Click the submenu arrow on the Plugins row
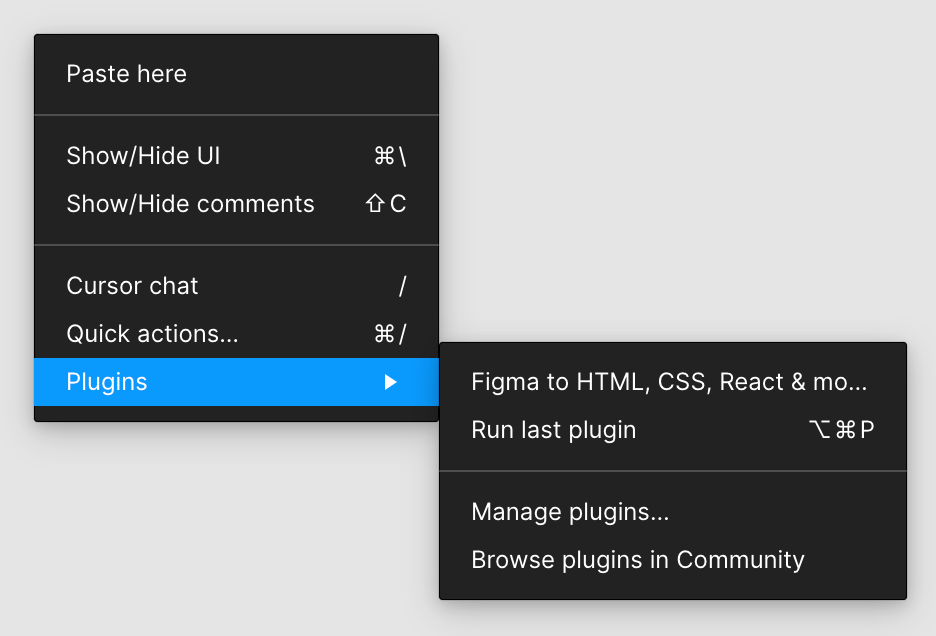This screenshot has height=636, width=936. (x=390, y=382)
